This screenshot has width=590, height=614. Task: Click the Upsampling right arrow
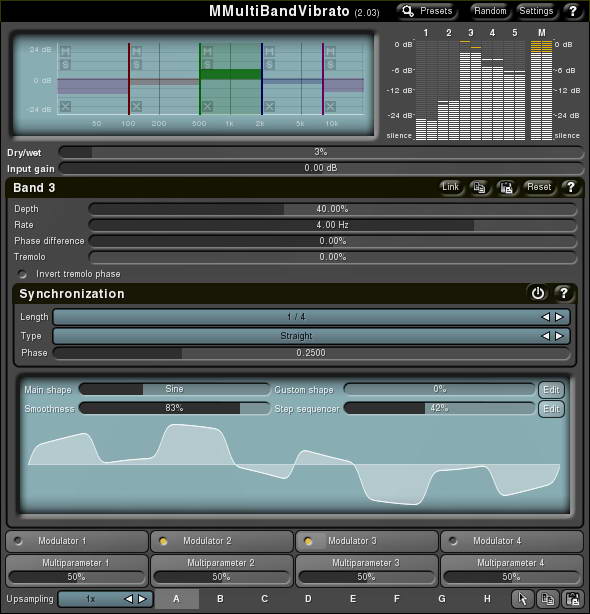[142, 599]
